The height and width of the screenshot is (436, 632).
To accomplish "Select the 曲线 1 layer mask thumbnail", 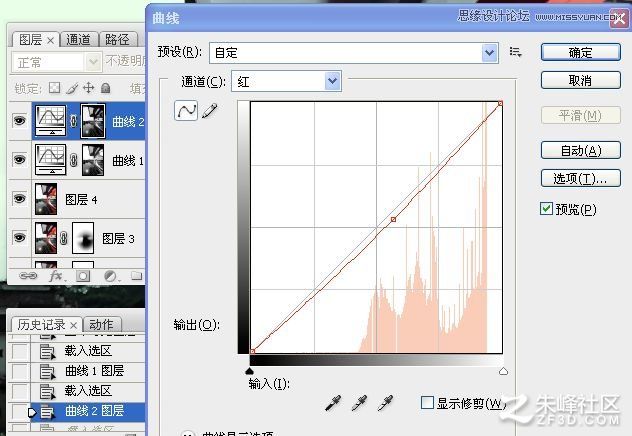I will coord(93,160).
